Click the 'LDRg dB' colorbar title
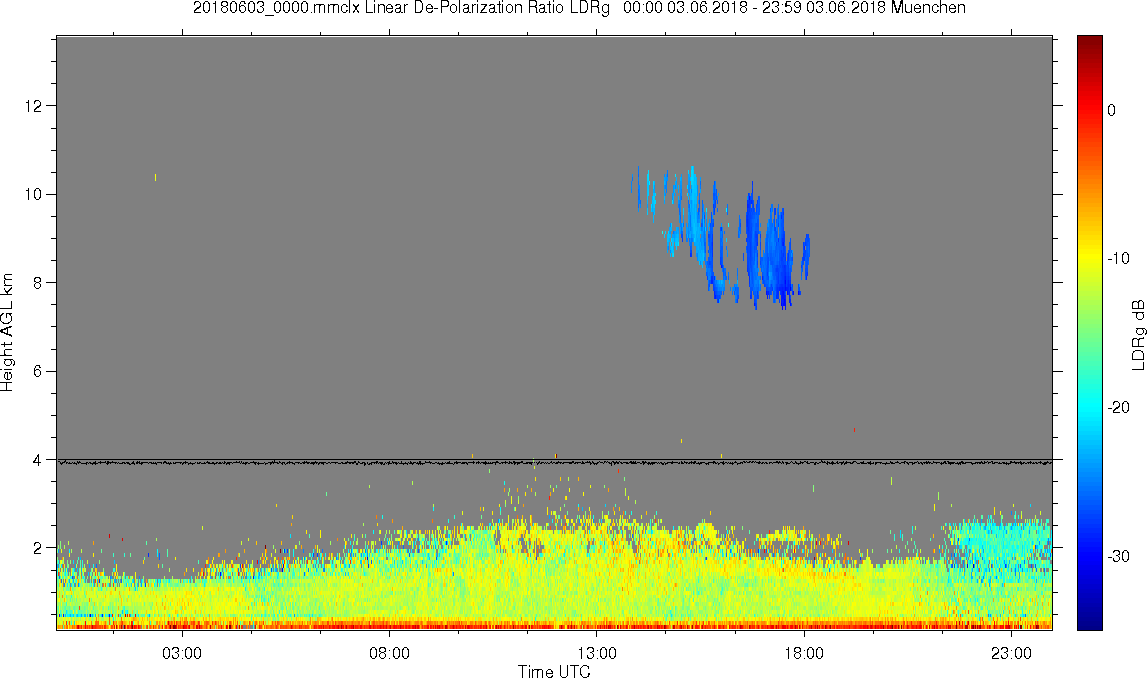The width and height of the screenshot is (1147, 678). pos(1138,334)
